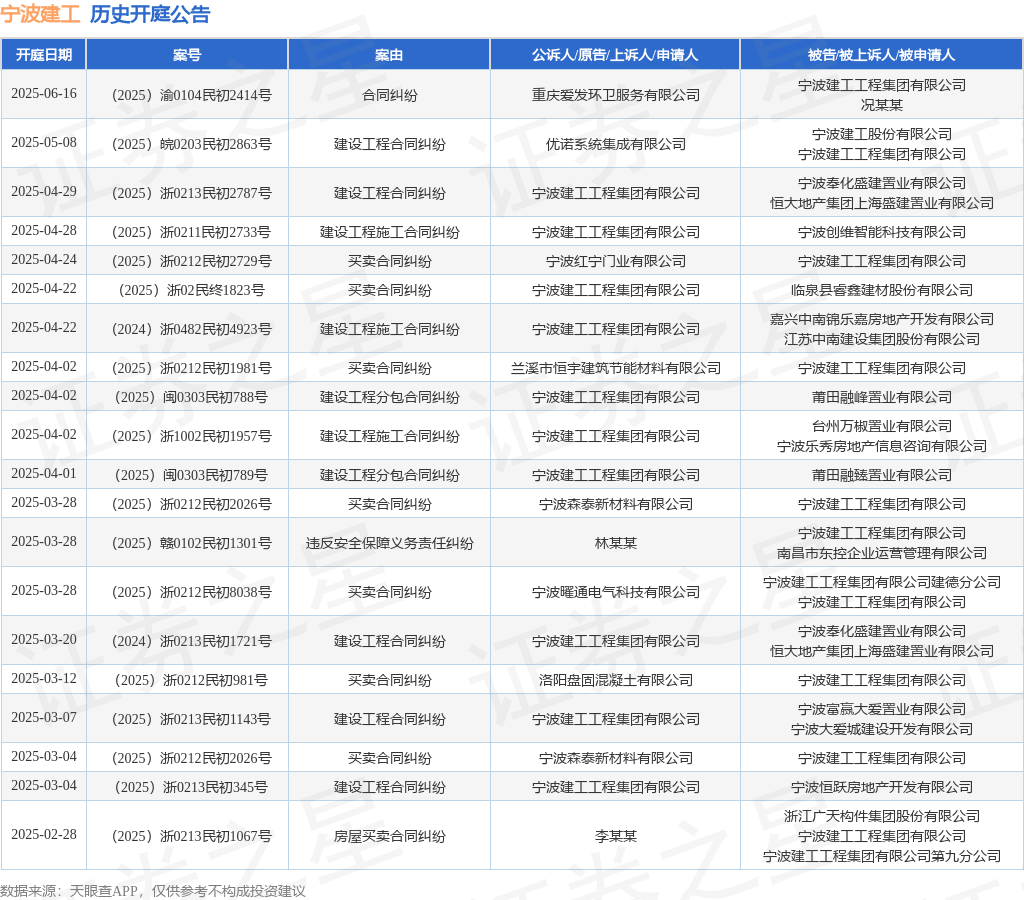This screenshot has height=900, width=1024.
Task: Click defendant 宁波恒跃房地产开发有限公司
Action: [x=882, y=788]
